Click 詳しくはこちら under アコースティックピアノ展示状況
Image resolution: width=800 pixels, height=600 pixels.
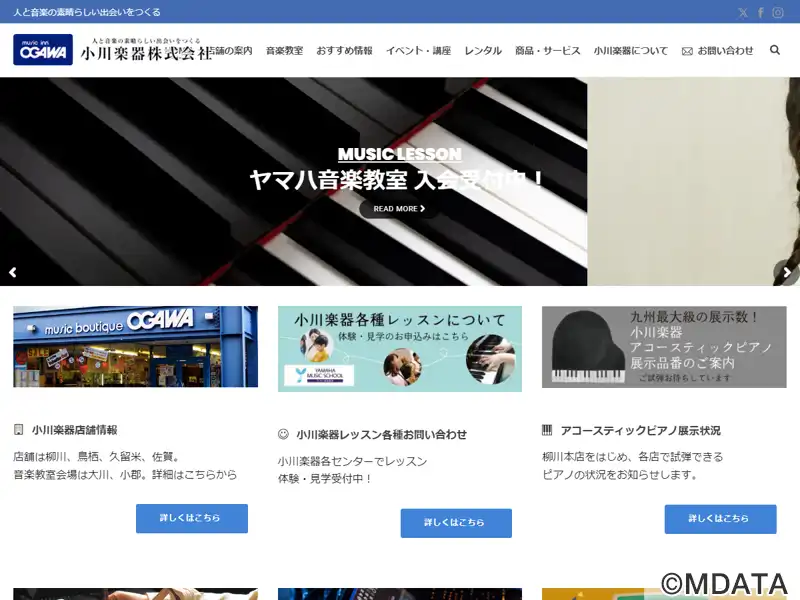[720, 519]
